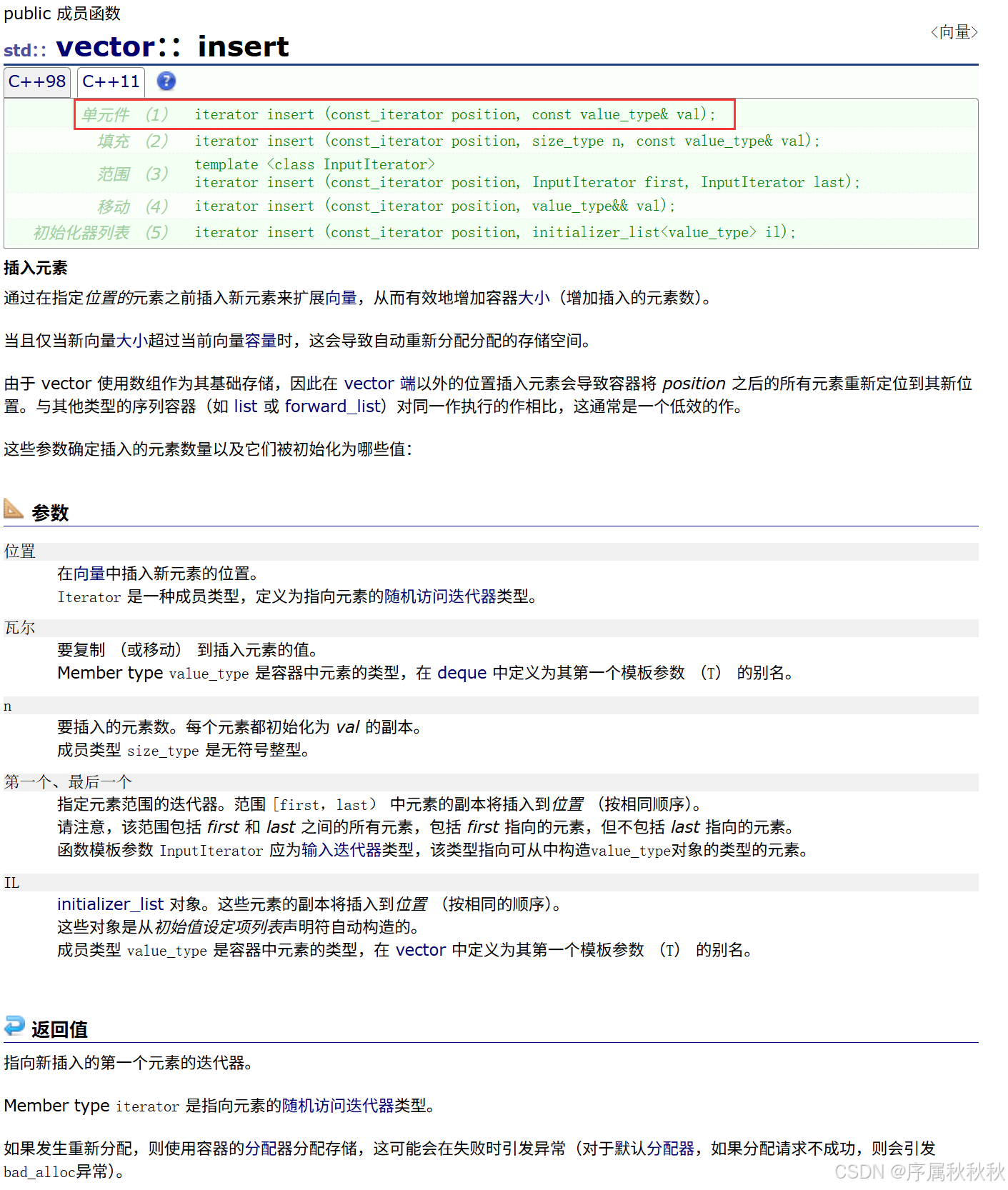Click the return value arrow icon

(x=14, y=1026)
